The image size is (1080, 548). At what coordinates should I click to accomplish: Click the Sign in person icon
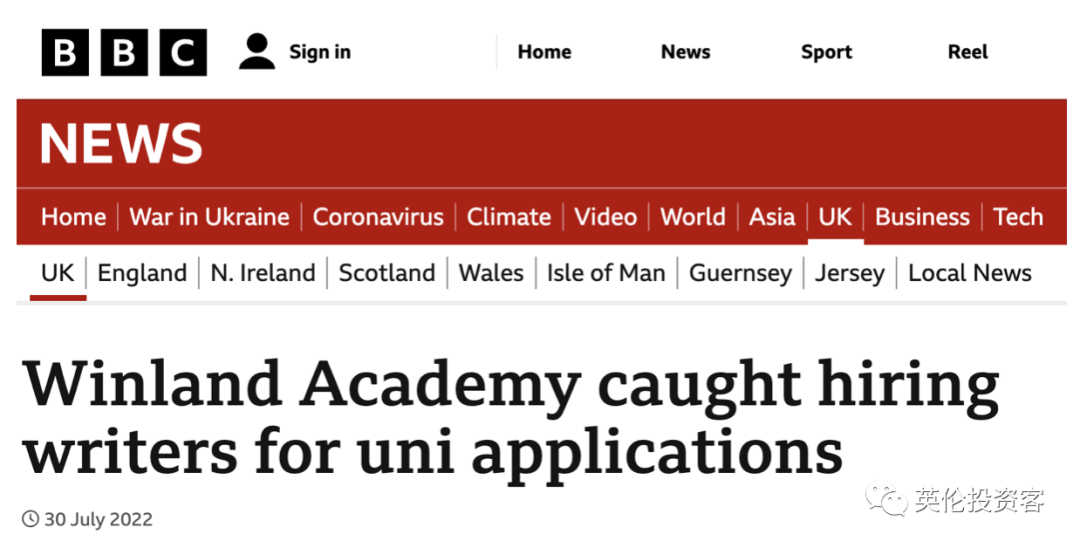point(257,52)
